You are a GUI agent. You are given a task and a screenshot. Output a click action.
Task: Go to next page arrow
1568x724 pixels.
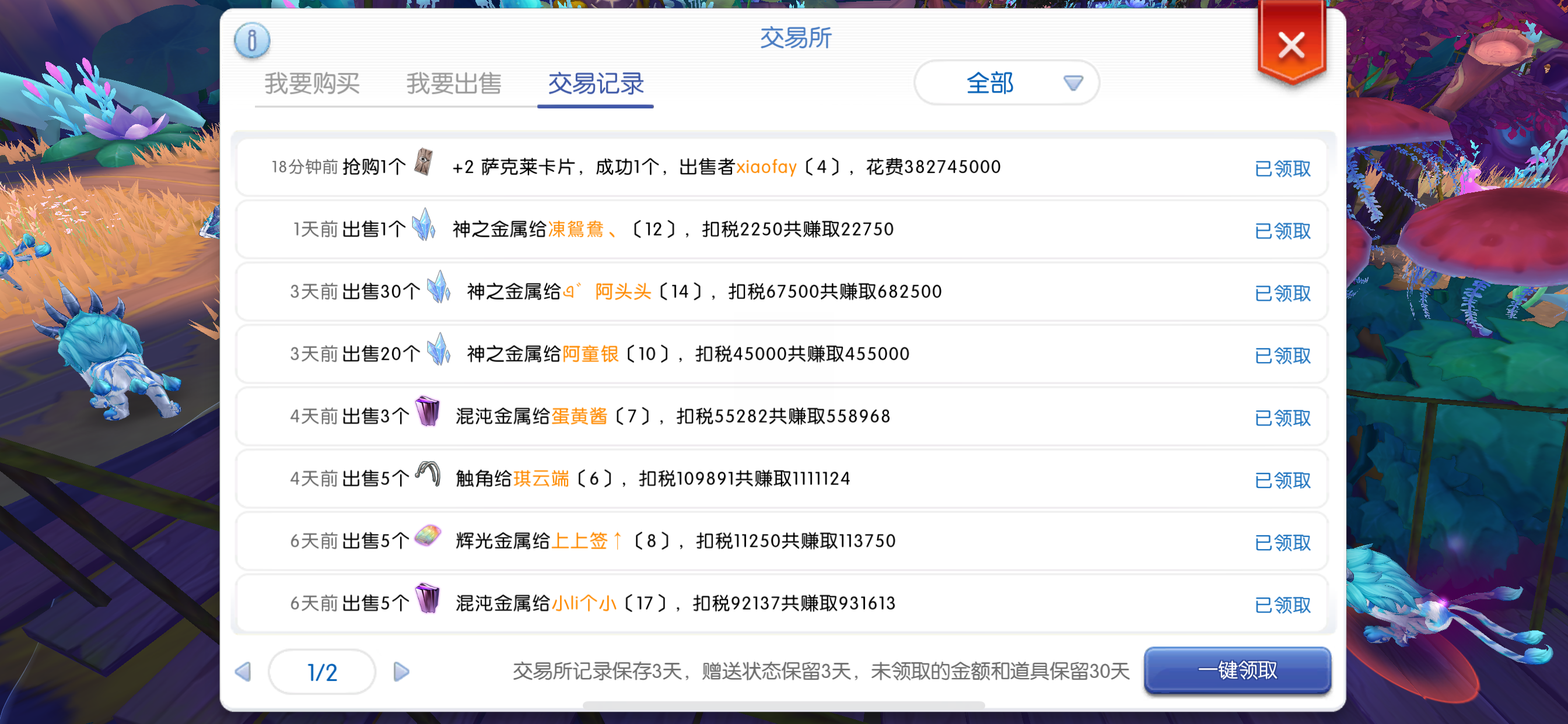point(401,672)
